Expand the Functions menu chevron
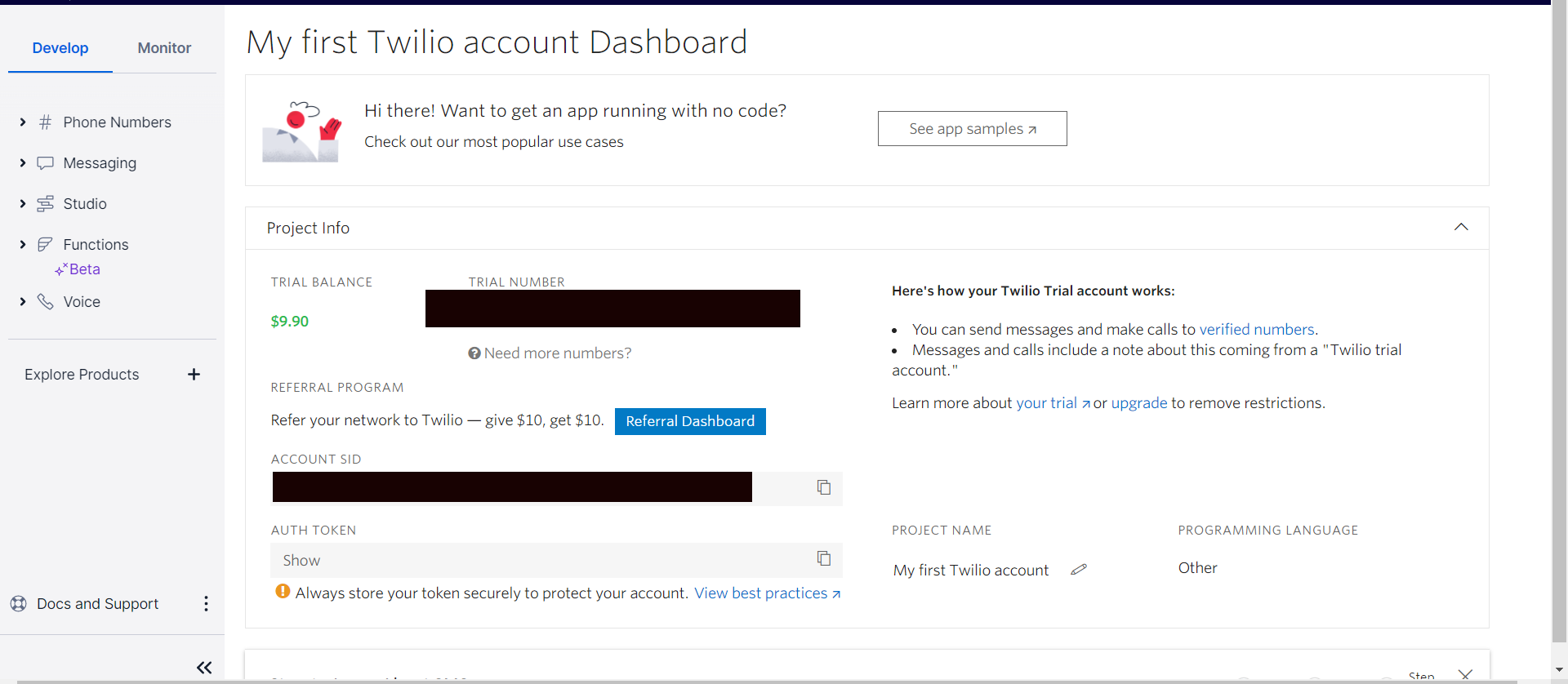The image size is (1568, 684). (23, 245)
